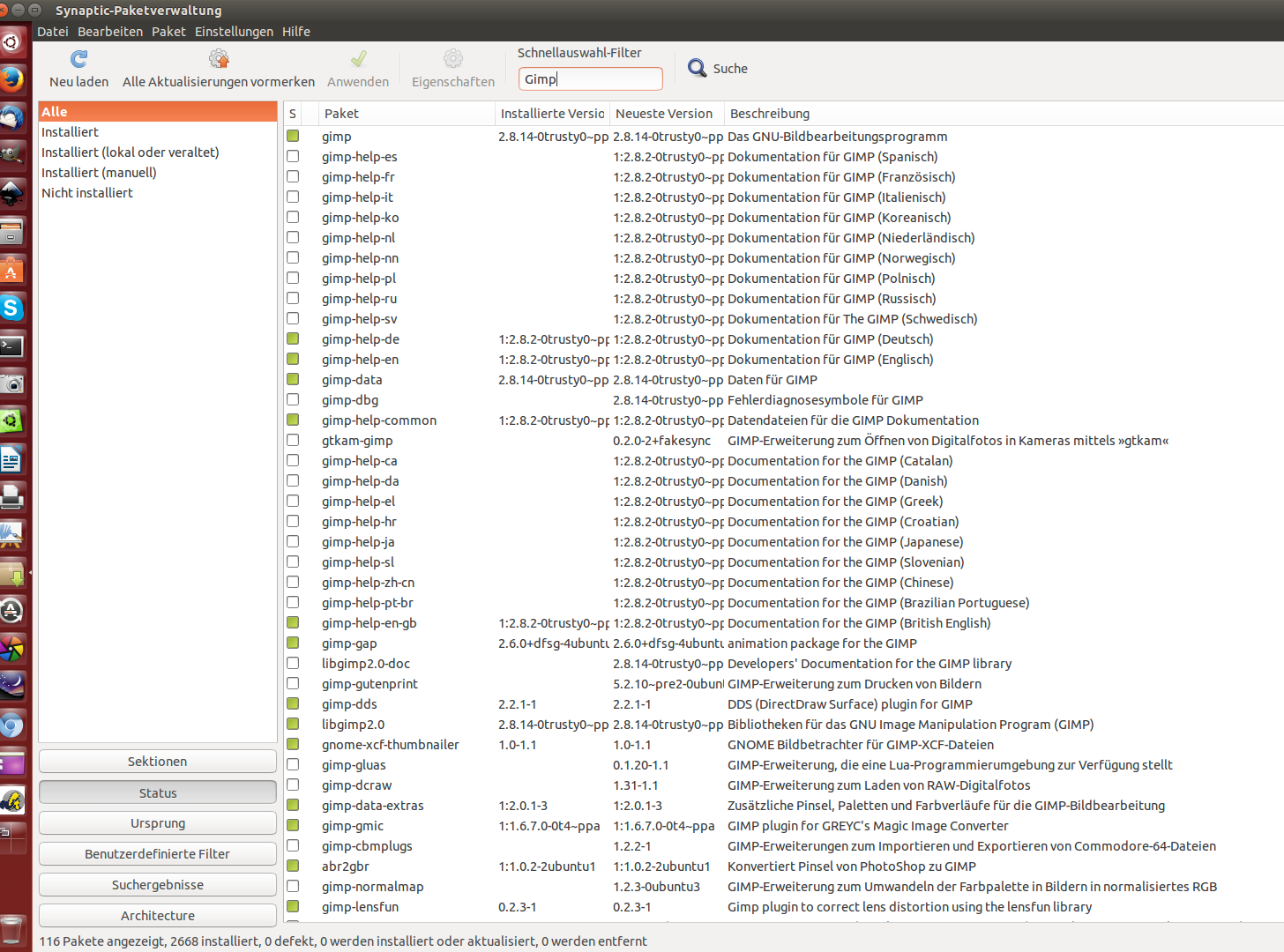Image resolution: width=1284 pixels, height=952 pixels.
Task: Open the Paket menu
Action: 168,32
